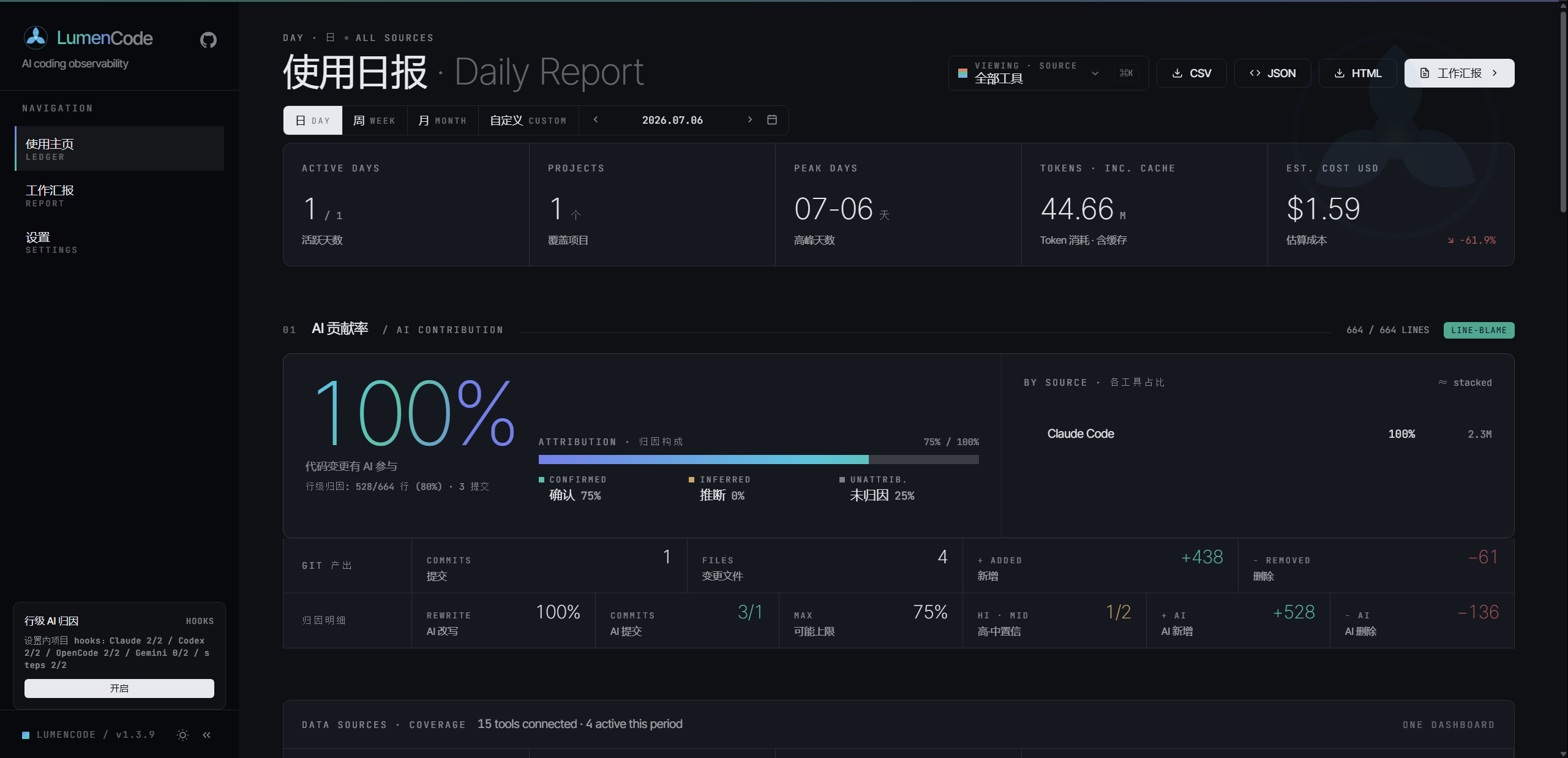This screenshot has width=1568, height=758.
Task: Go to the previous day arrow
Action: (x=595, y=120)
